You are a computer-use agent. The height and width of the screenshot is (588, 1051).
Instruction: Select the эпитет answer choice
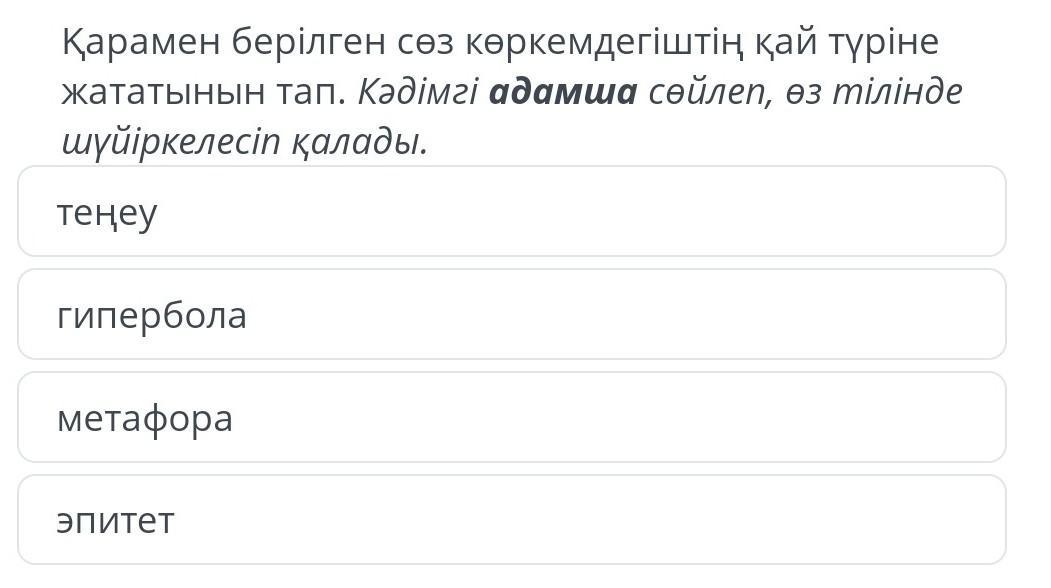click(511, 520)
